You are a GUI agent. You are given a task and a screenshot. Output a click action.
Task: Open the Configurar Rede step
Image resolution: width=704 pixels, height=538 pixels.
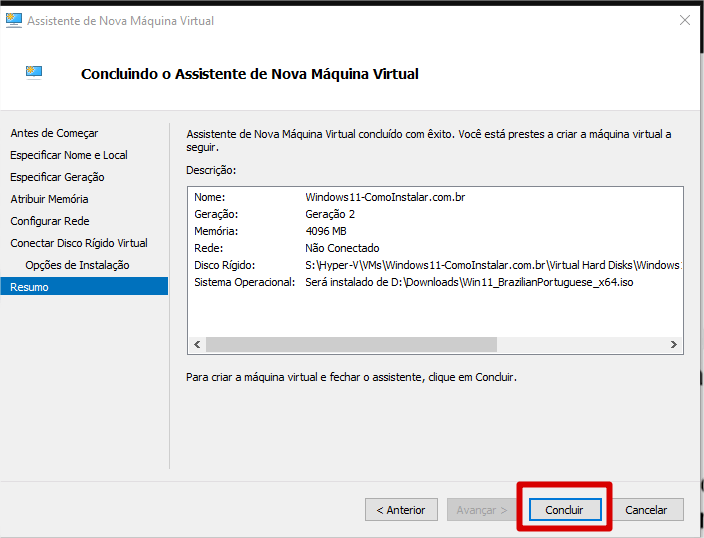pyautogui.click(x=50, y=221)
